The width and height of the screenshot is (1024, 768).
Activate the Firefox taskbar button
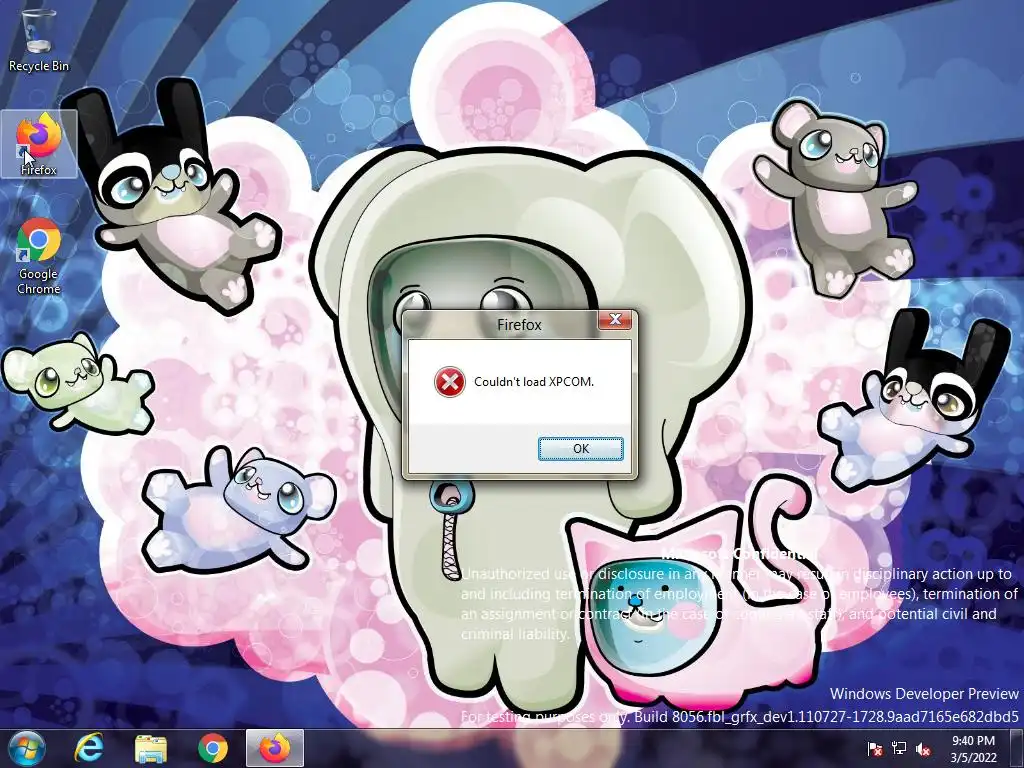[275, 748]
